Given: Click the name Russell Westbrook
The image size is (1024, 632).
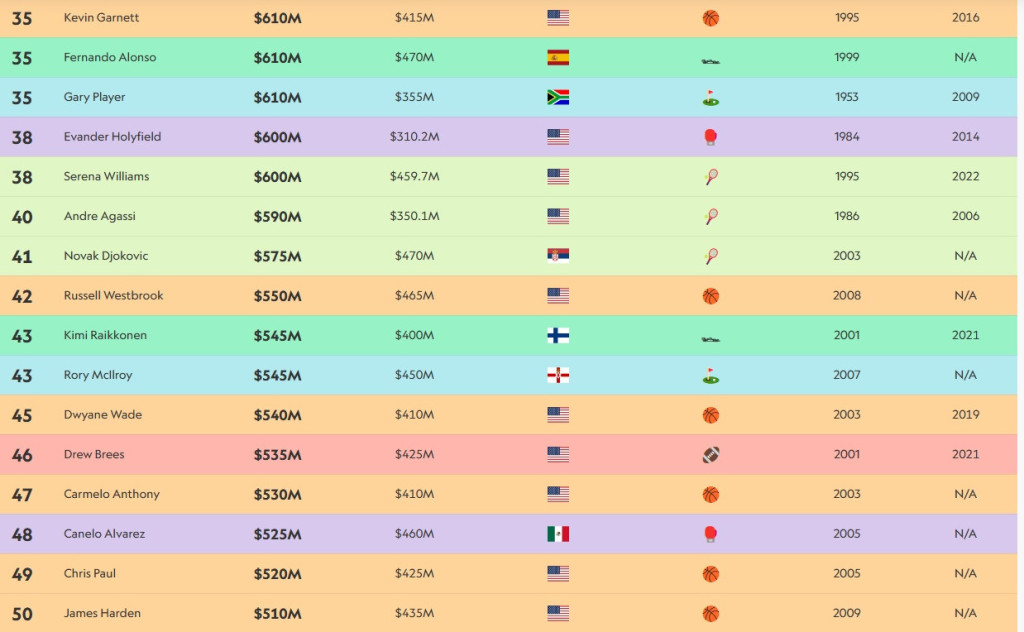Looking at the screenshot, I should click(113, 296).
